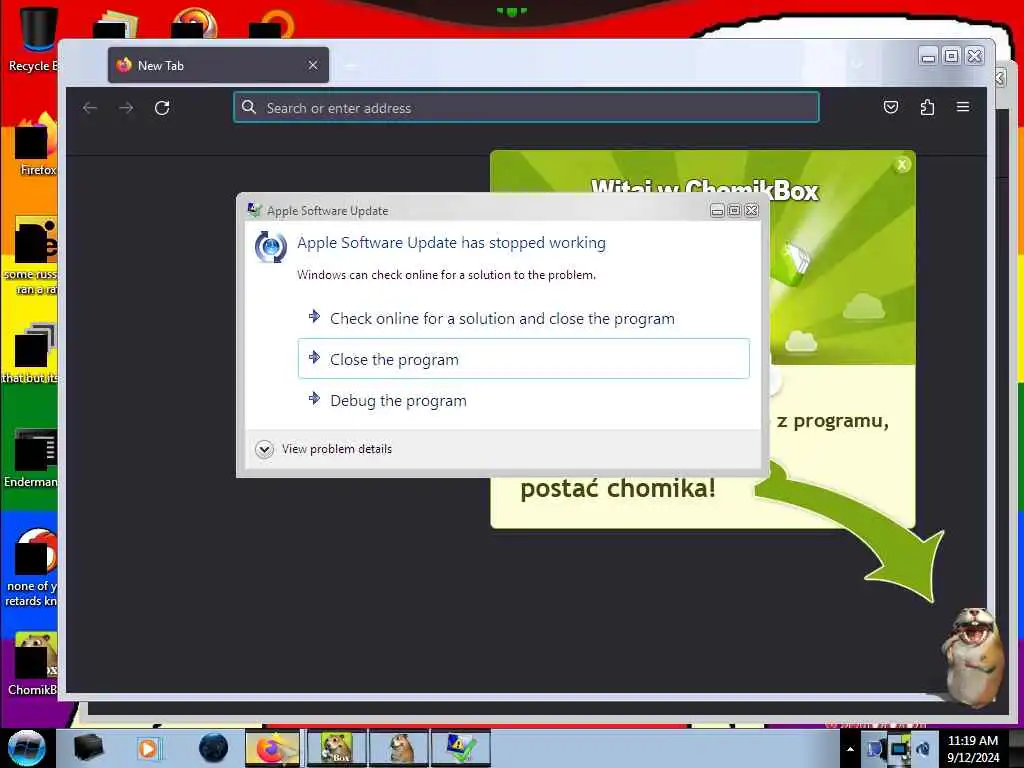The height and width of the screenshot is (768, 1024).
Task: Dismiss the ChomikBox welcome popup
Action: coord(902,165)
